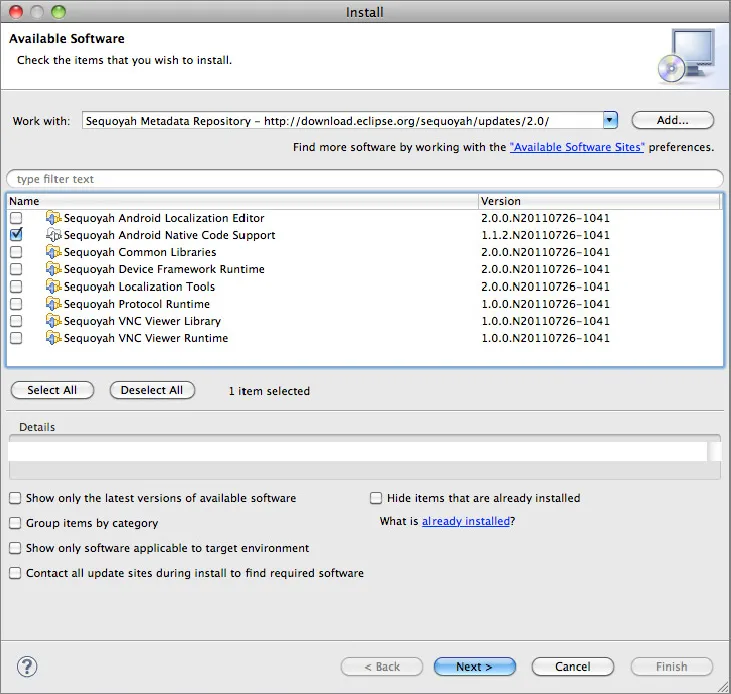
Task: Click the Sequoyah Protocol Runtime feature icon
Action: [53, 304]
